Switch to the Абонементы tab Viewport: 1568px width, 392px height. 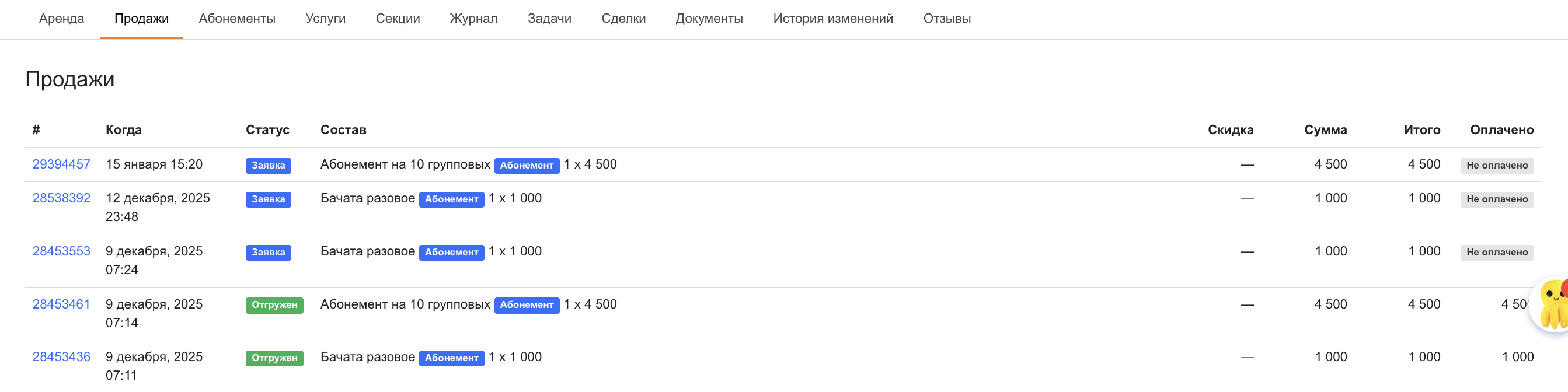coord(237,19)
